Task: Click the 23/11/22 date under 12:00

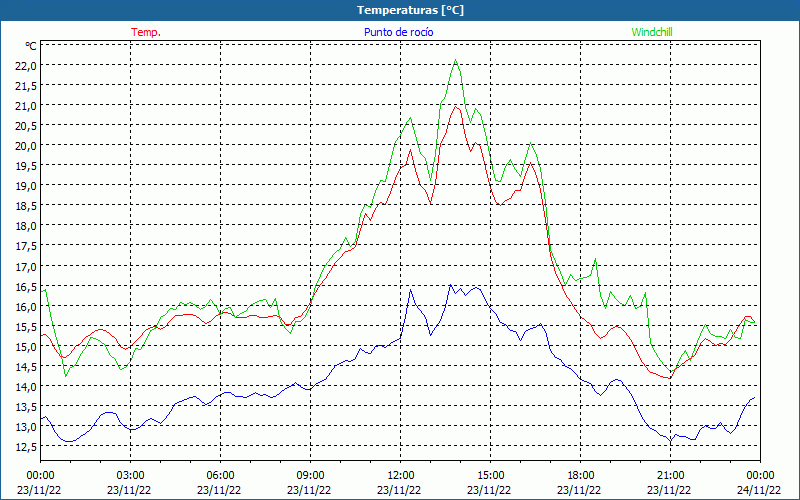Action: coord(399,490)
